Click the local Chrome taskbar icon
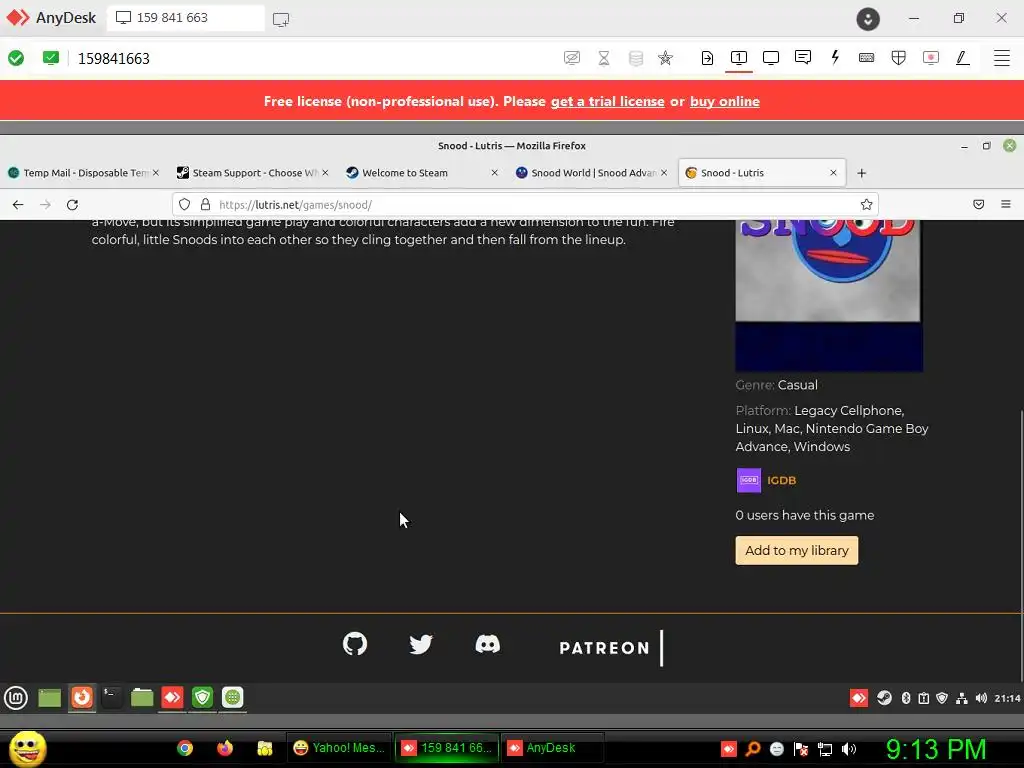 (185, 748)
